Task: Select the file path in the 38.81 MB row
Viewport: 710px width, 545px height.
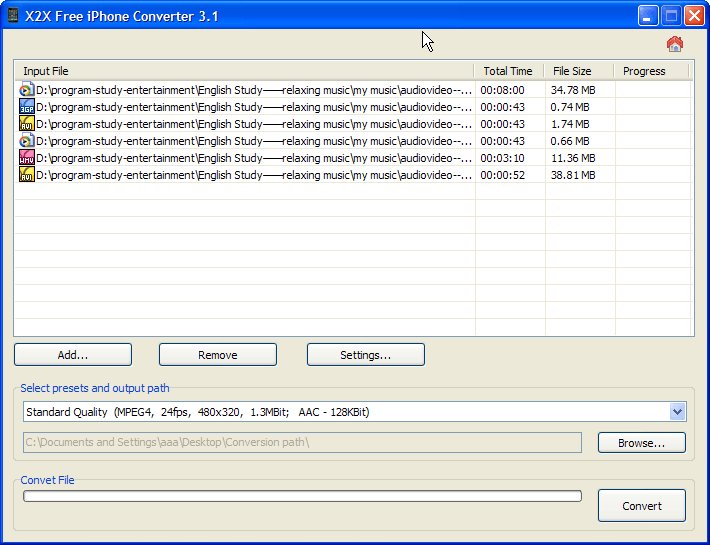Action: coord(254,175)
